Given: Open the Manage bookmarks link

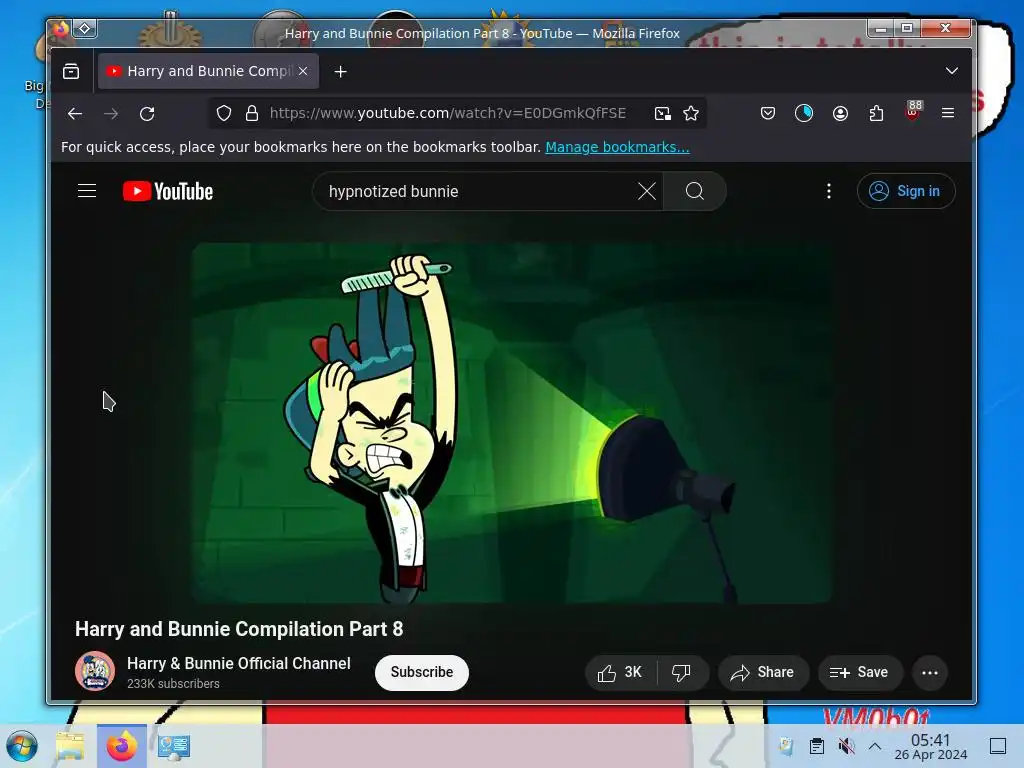Looking at the screenshot, I should tap(617, 147).
